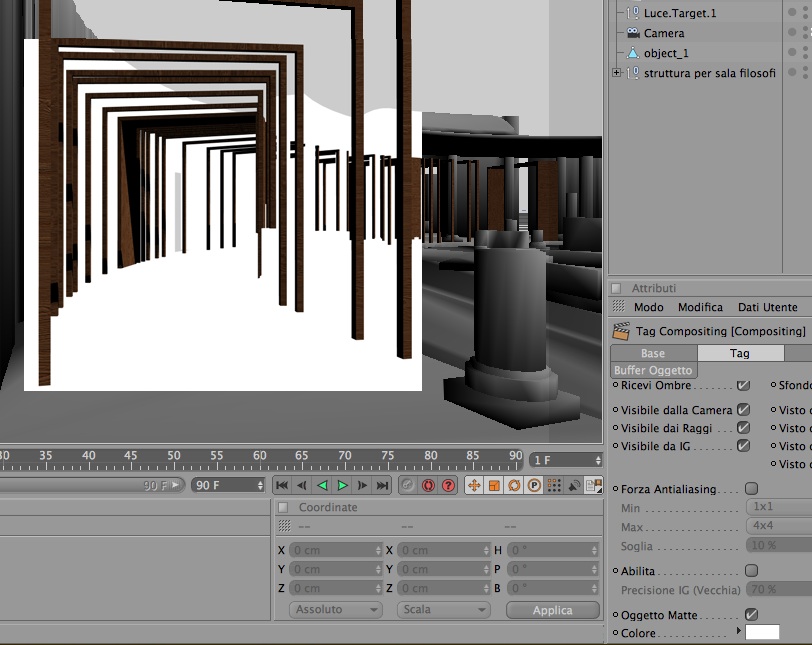Click the Applica button
Screen dimensions: 812x645
tap(553, 610)
